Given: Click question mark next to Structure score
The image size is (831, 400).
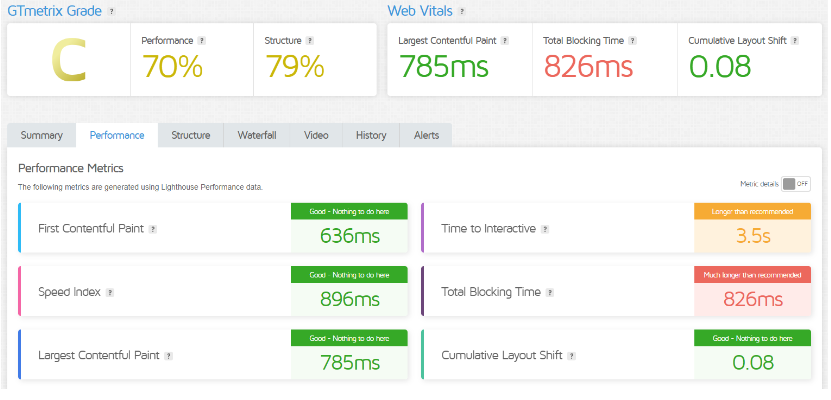Looking at the screenshot, I should pos(310,41).
